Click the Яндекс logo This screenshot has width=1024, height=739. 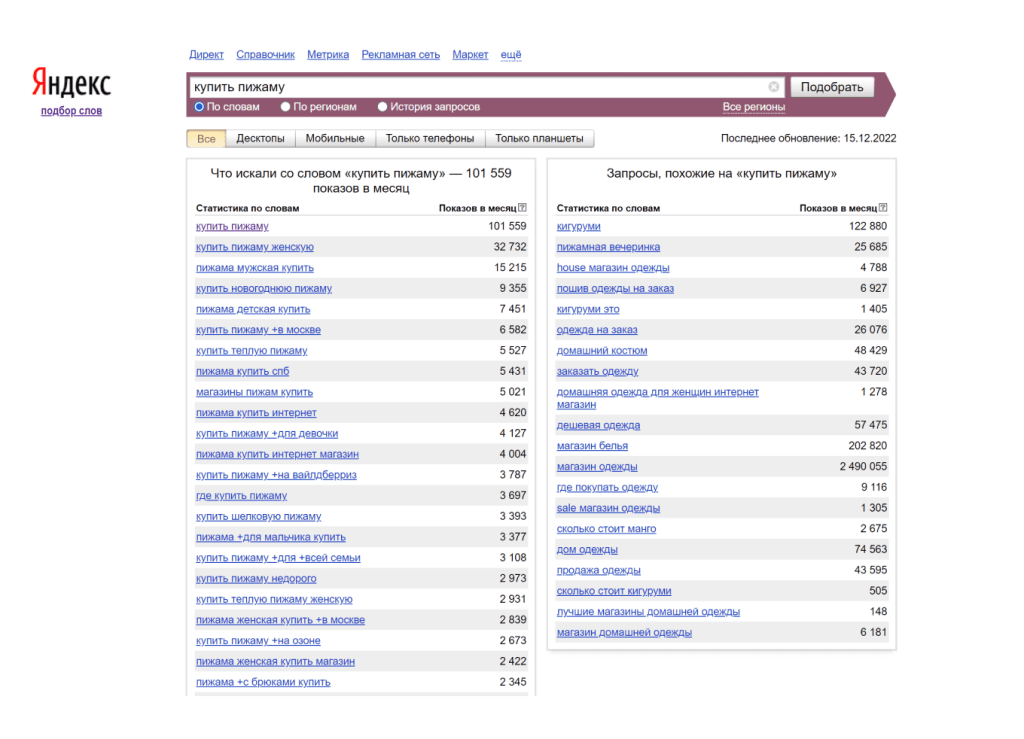coord(70,83)
